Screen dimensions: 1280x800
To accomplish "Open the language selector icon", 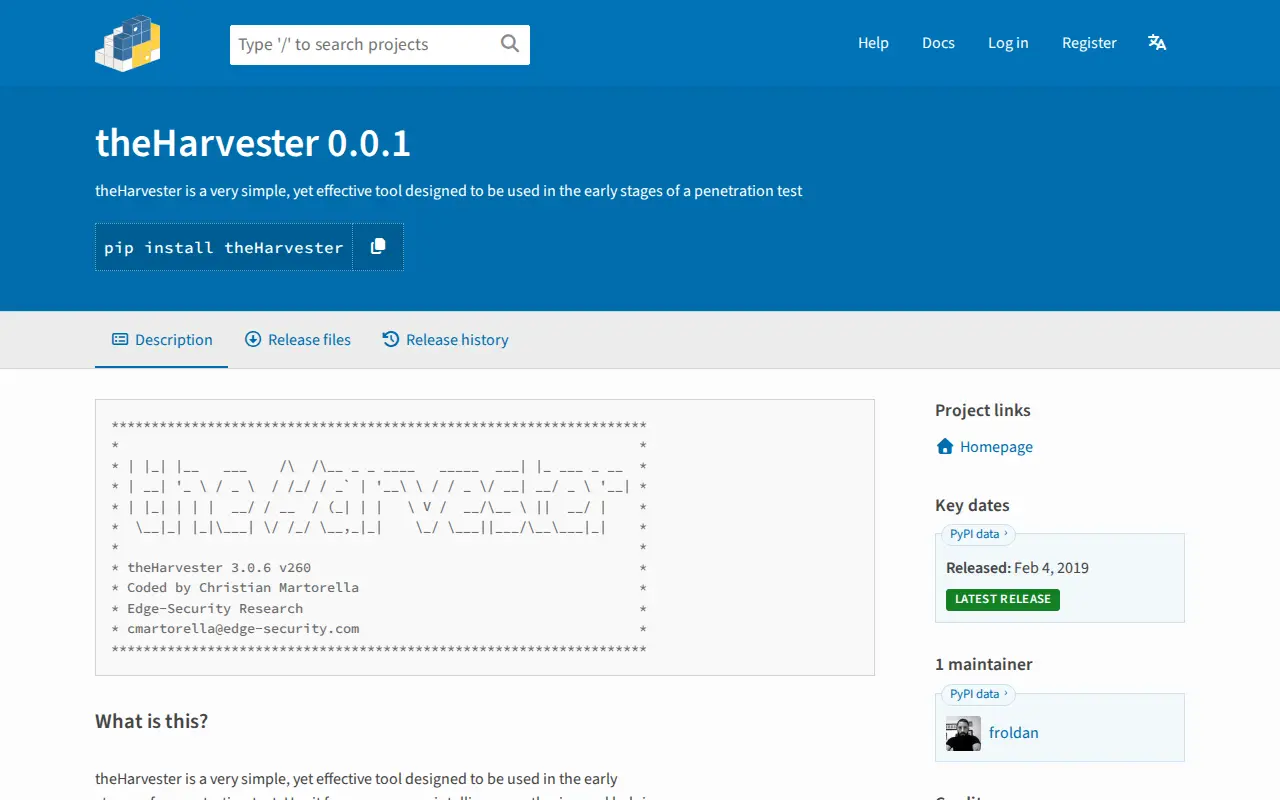I will (x=1157, y=43).
